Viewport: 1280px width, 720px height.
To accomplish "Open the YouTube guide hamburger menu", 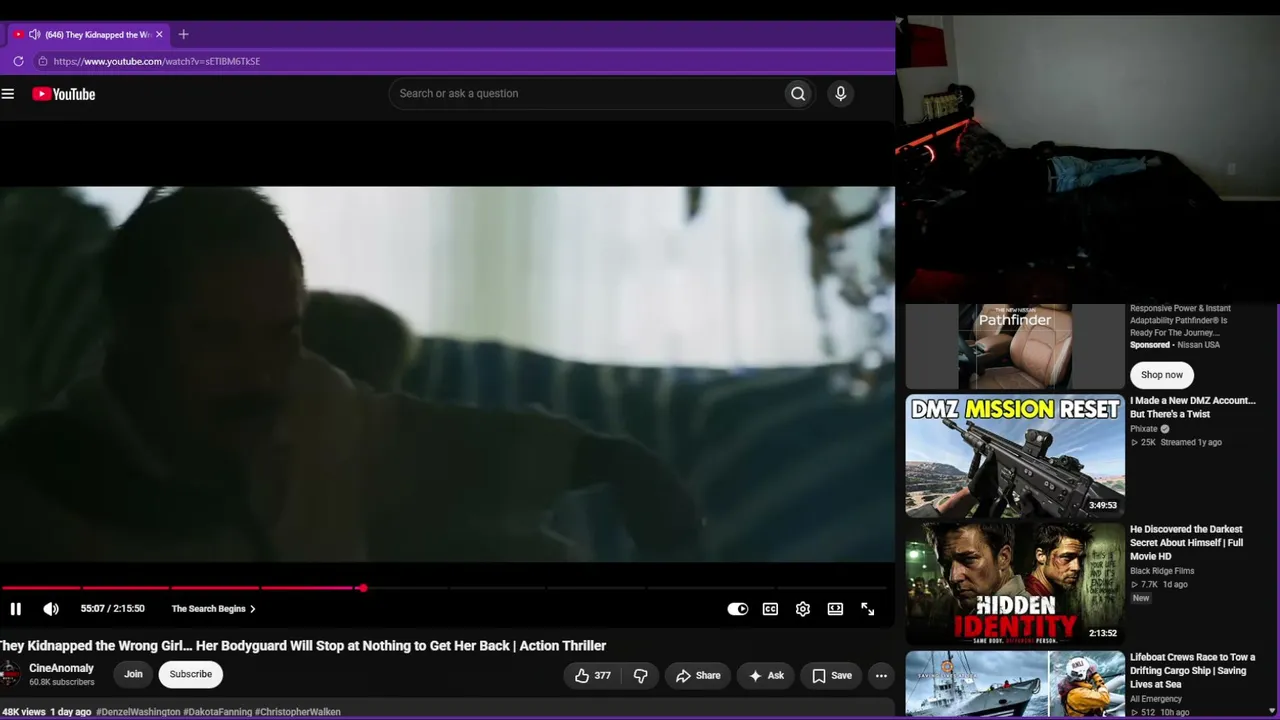I will (8, 94).
